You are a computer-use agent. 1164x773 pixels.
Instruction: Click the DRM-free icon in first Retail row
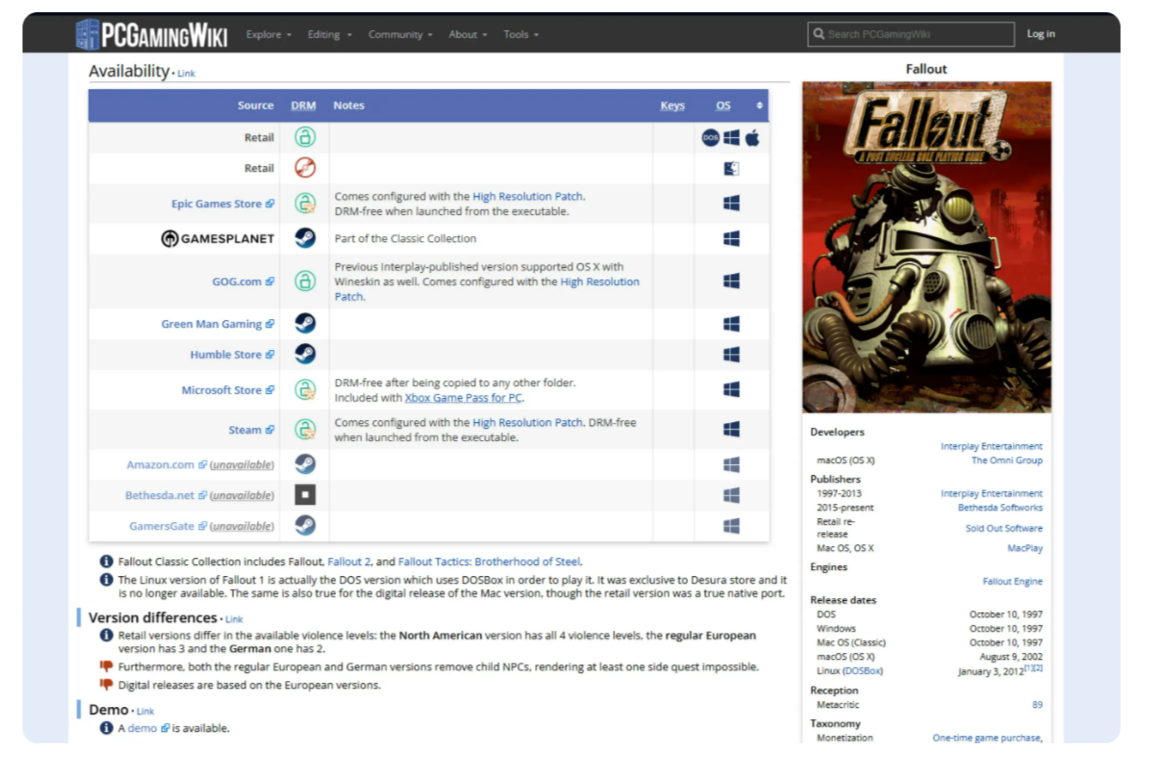click(x=305, y=137)
